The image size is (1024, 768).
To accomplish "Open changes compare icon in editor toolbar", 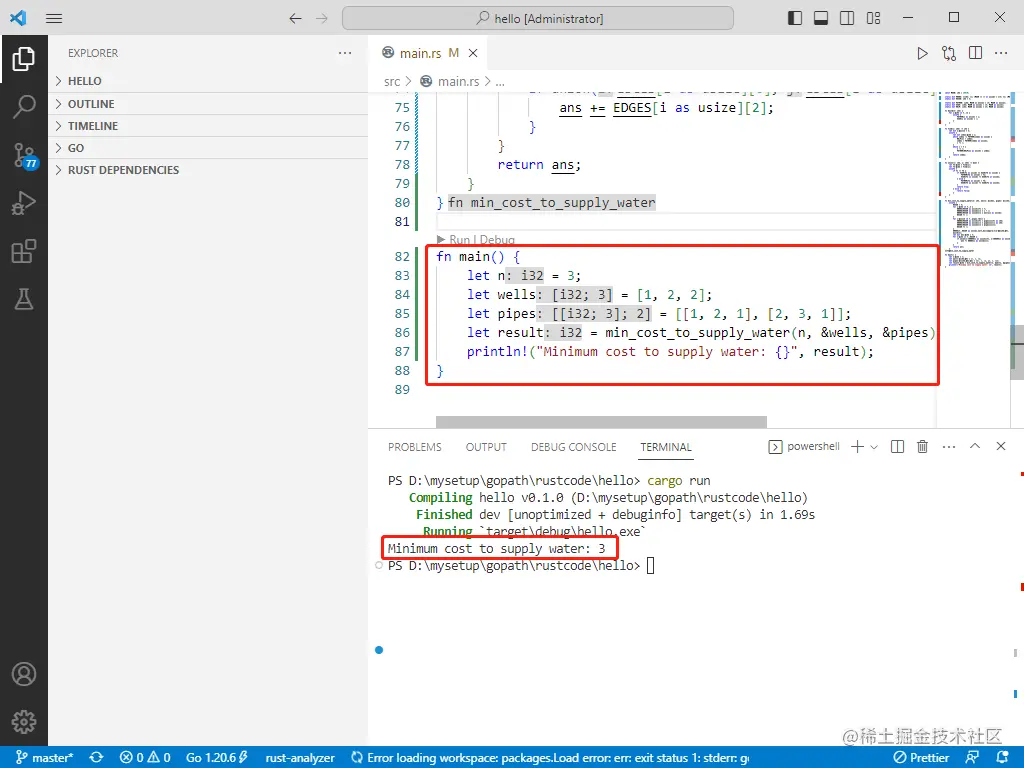I will [x=949, y=54].
